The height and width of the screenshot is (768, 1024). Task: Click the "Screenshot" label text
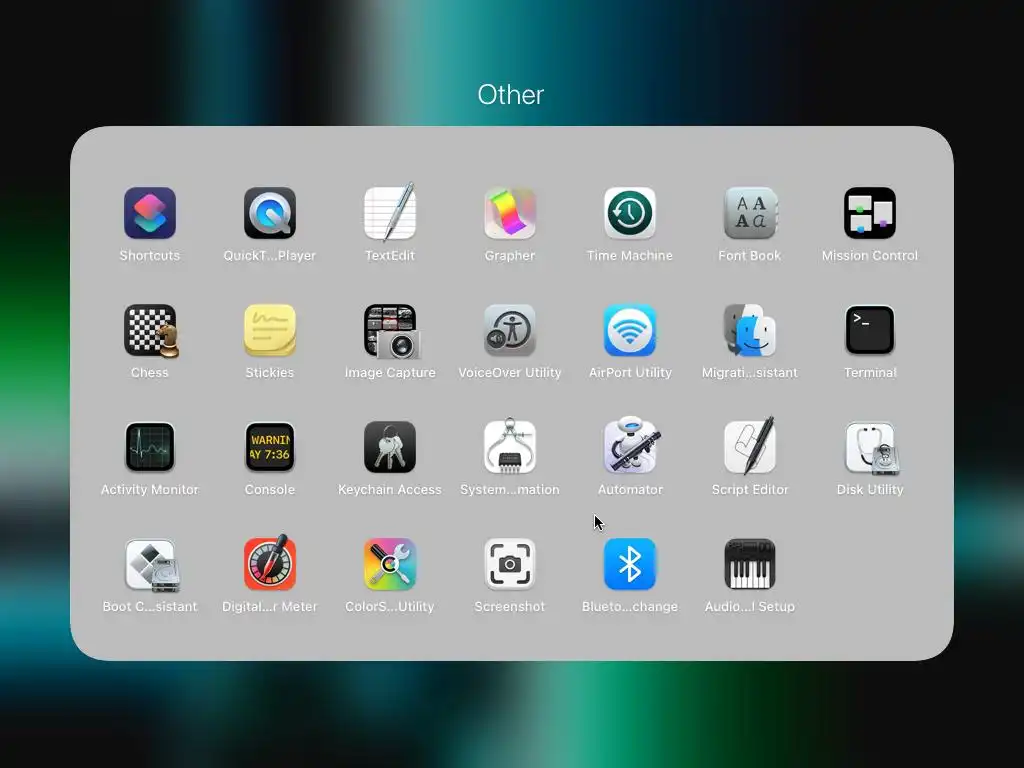[x=510, y=606]
